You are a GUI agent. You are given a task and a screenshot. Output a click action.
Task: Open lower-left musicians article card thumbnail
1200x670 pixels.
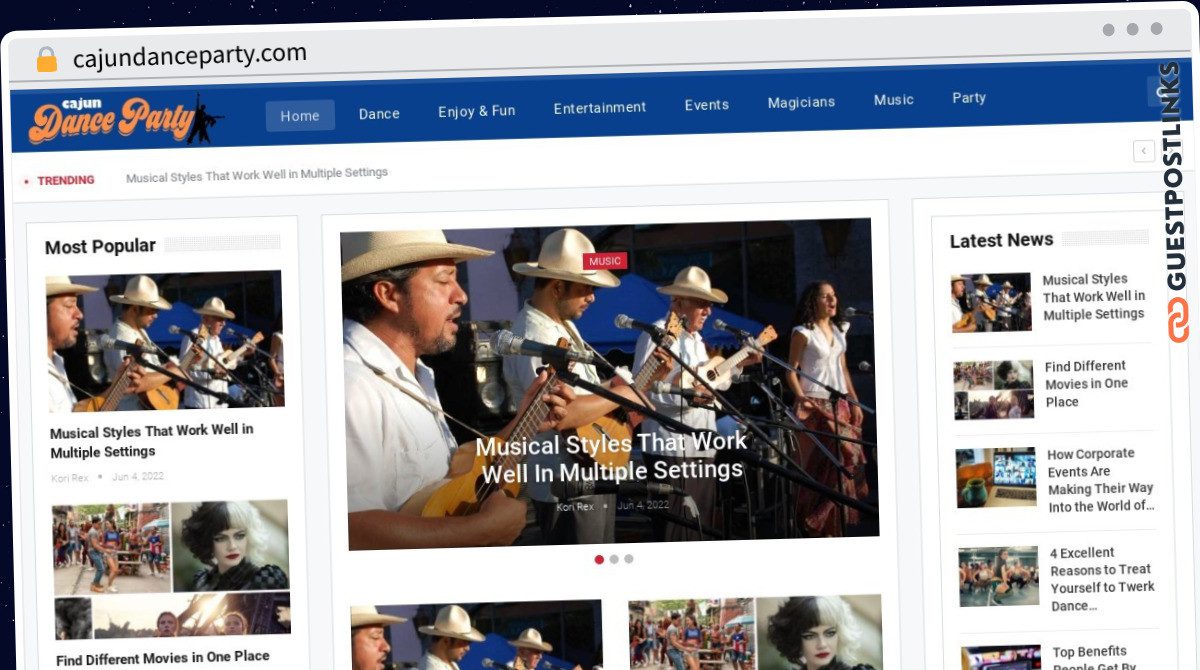click(x=477, y=635)
